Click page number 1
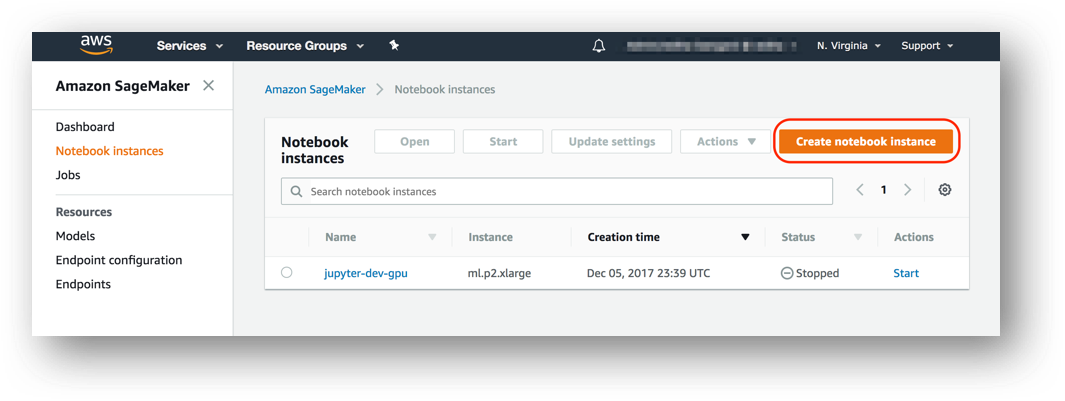Screen dimensions: 1065x401 [x=884, y=190]
